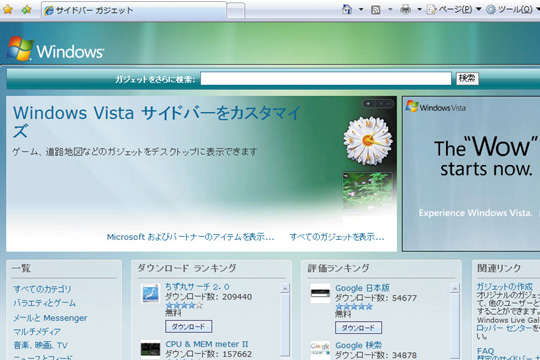The width and height of the screenshot is (540, 360).
Task: Select マルチメディア category link
Action: 37,332
